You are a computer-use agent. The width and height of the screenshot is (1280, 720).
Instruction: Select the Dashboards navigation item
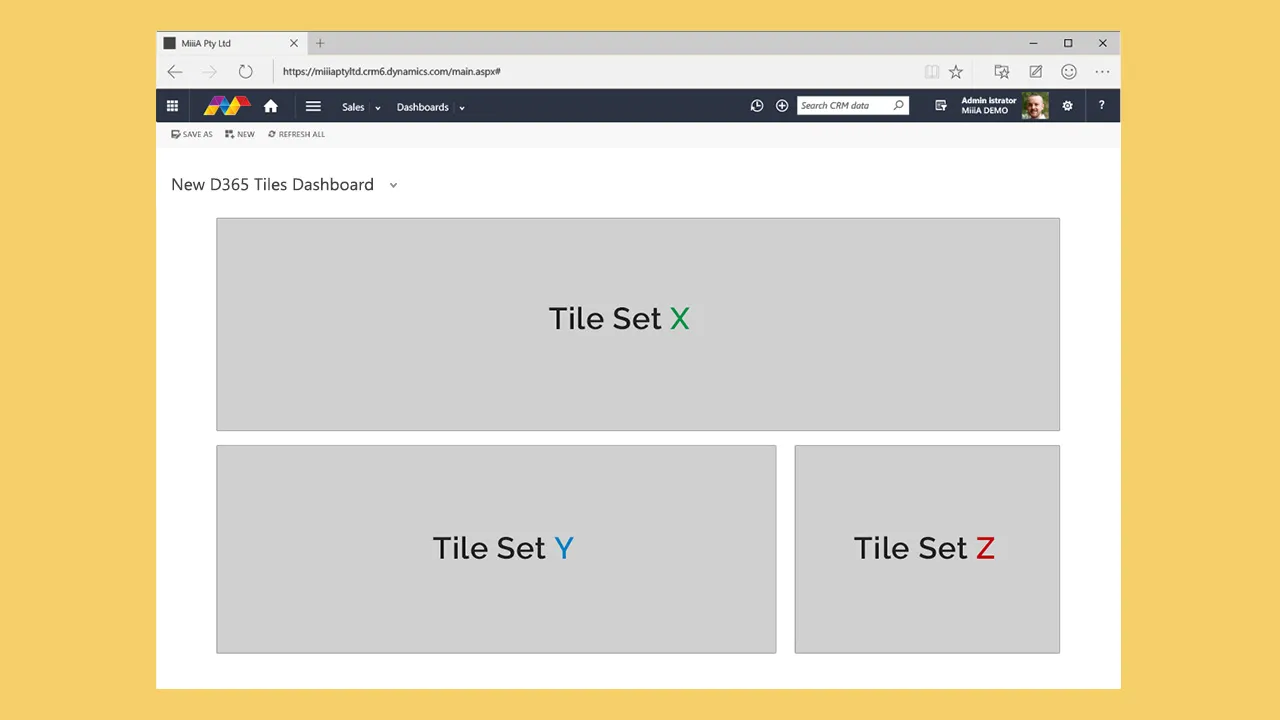[423, 107]
